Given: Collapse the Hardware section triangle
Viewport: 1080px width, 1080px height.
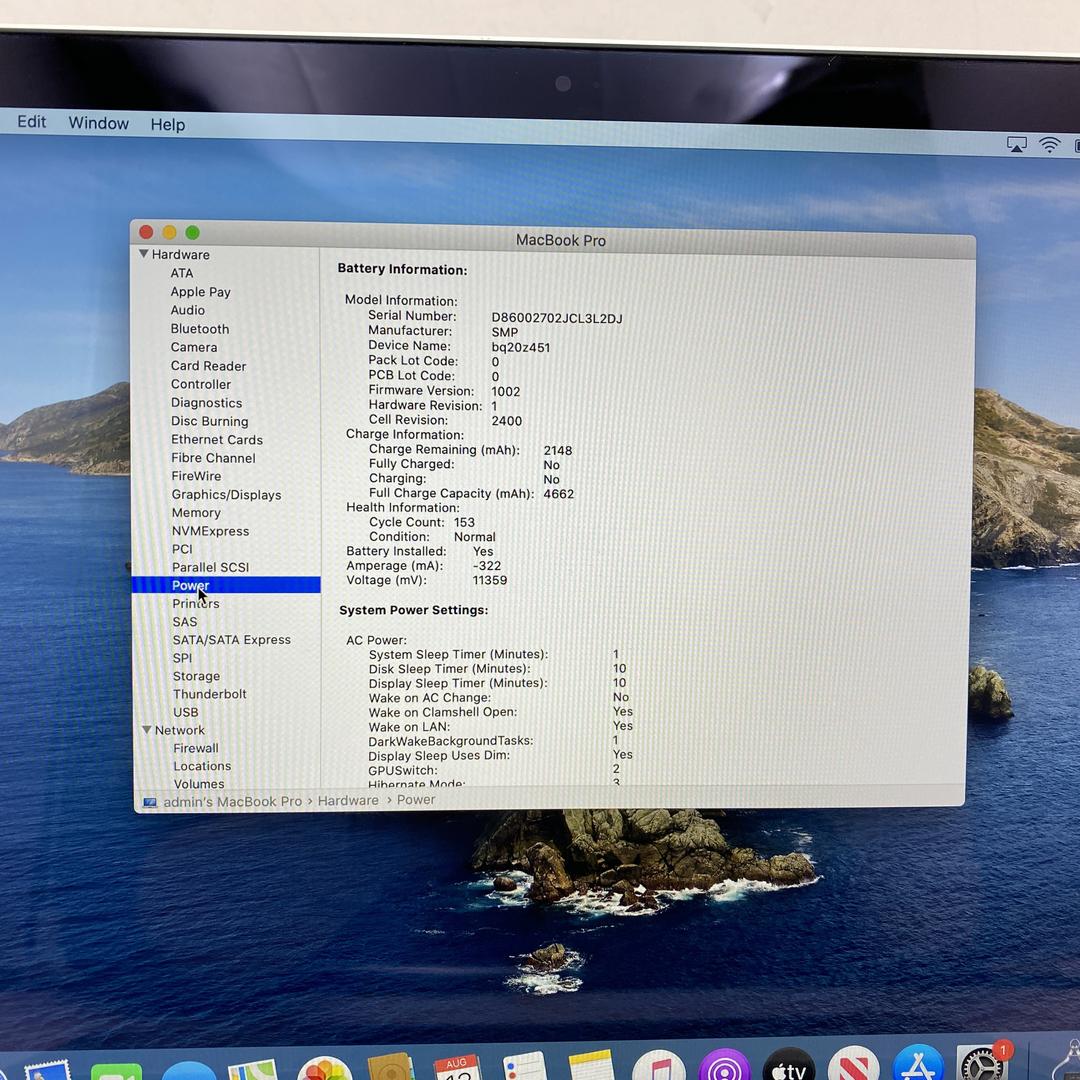Looking at the screenshot, I should [143, 253].
